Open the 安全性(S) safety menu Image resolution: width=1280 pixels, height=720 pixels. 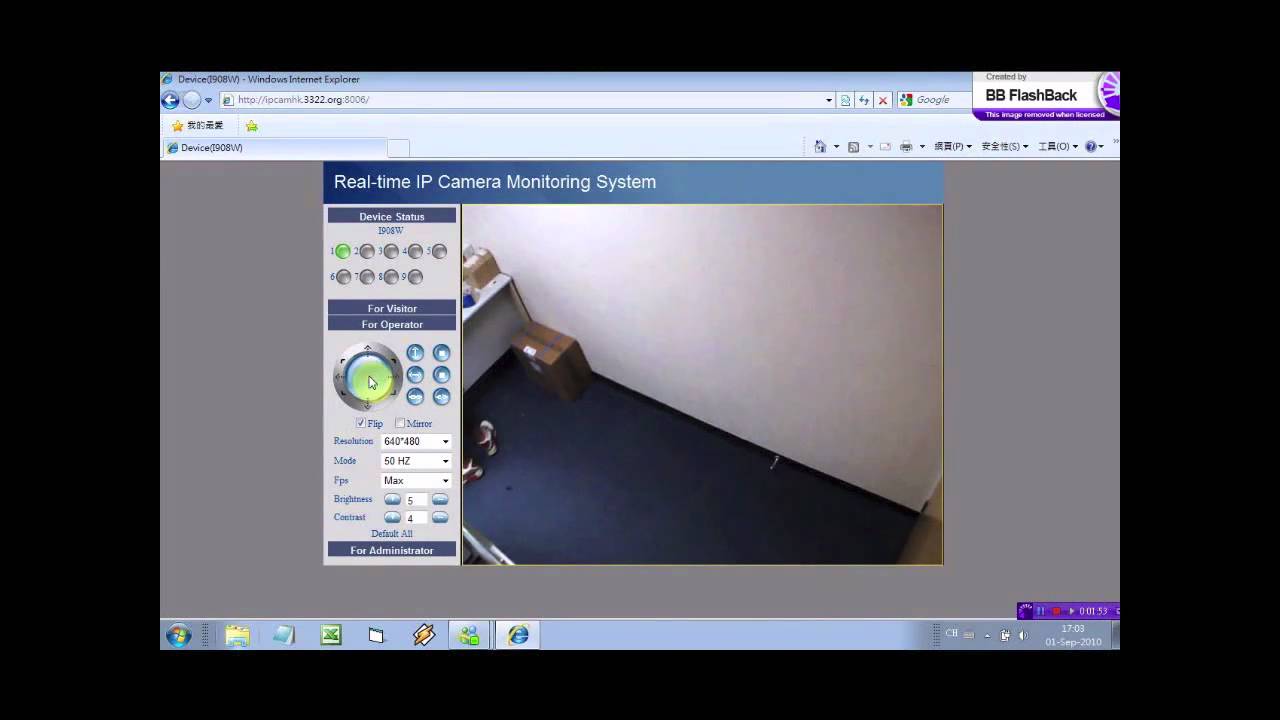pyautogui.click(x=1004, y=147)
